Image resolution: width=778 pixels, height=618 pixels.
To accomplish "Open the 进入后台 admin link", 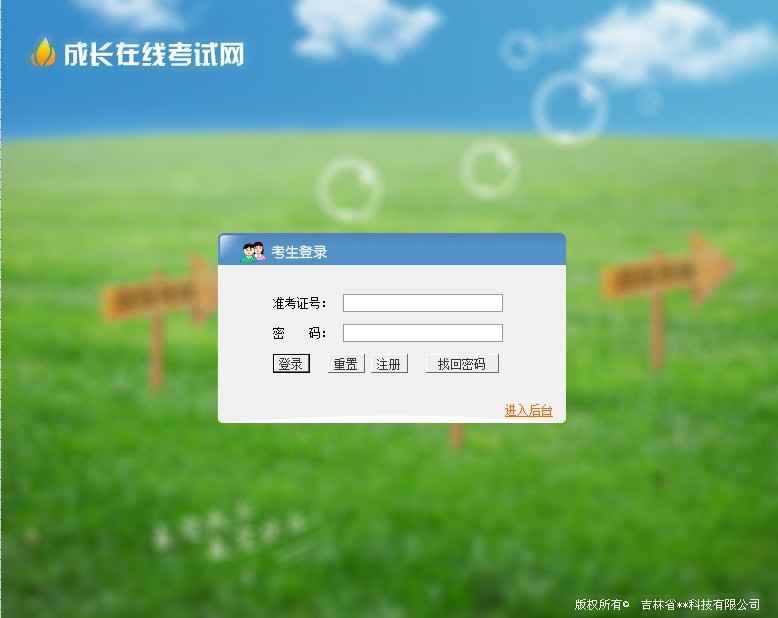I will click(x=528, y=410).
